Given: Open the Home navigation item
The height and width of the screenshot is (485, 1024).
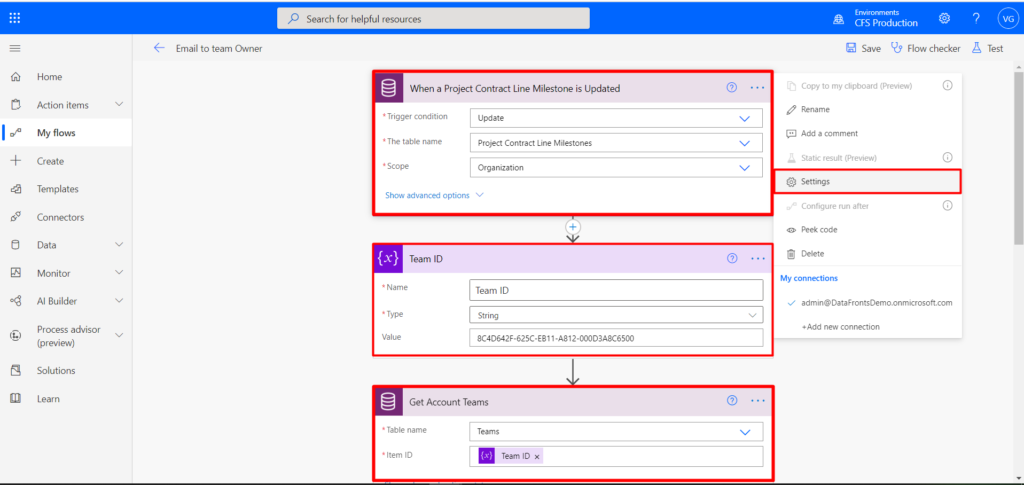Looking at the screenshot, I should click(50, 76).
